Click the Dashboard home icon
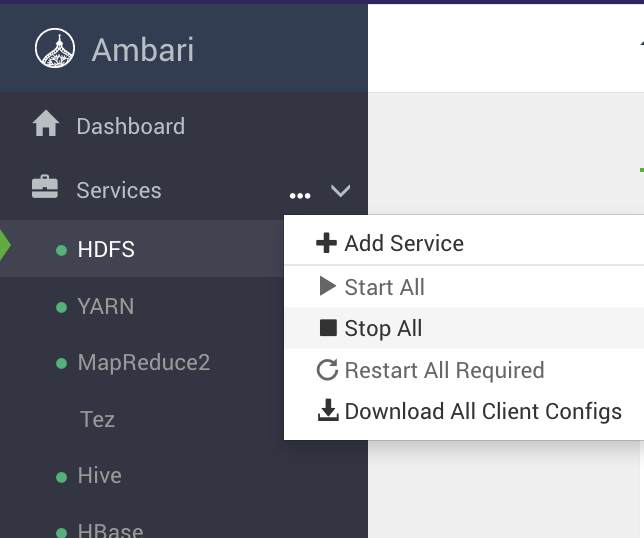The height and width of the screenshot is (538, 644). point(46,123)
